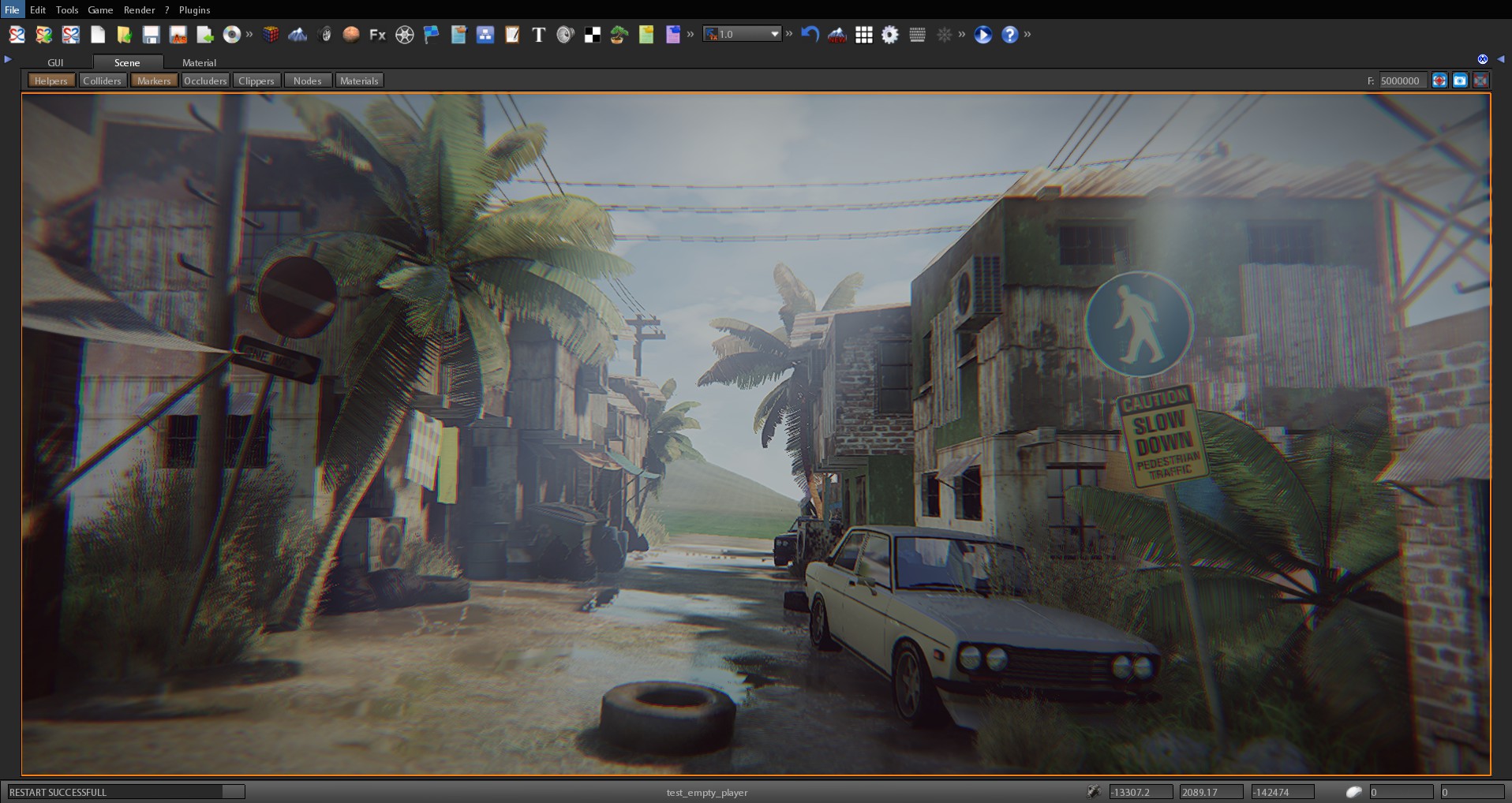Click the CD disc icon
This screenshot has height=803, width=1512.
pos(232,35)
